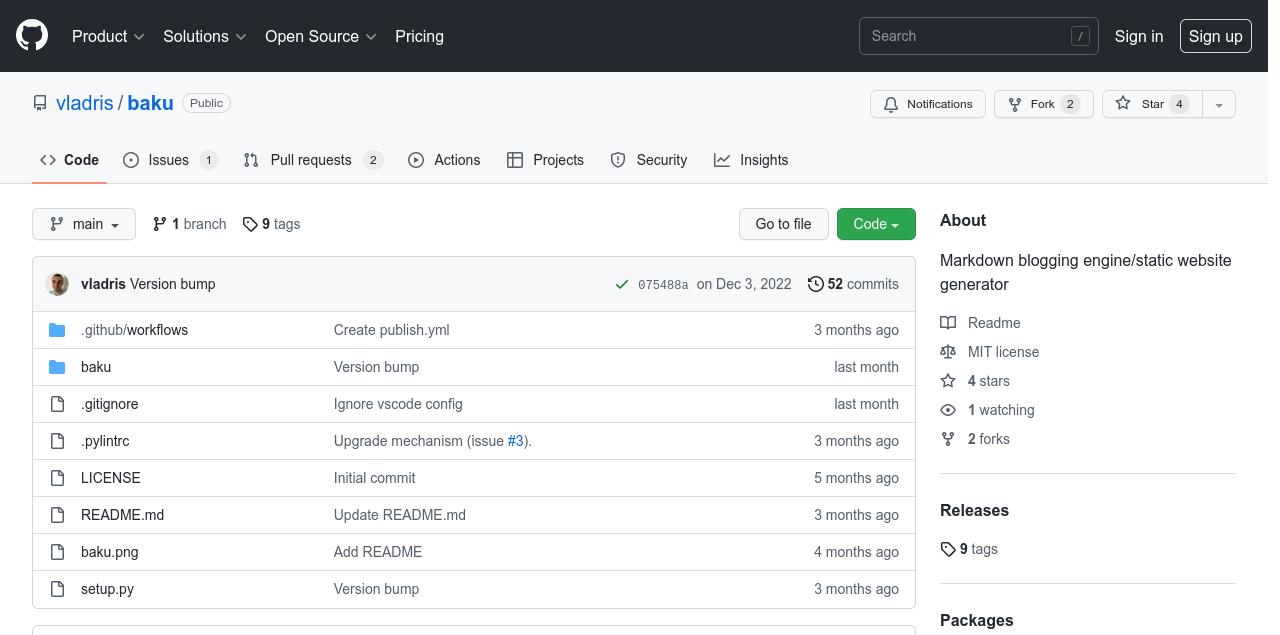1280x635 pixels.
Task: Expand the main branch selector
Action: [84, 224]
